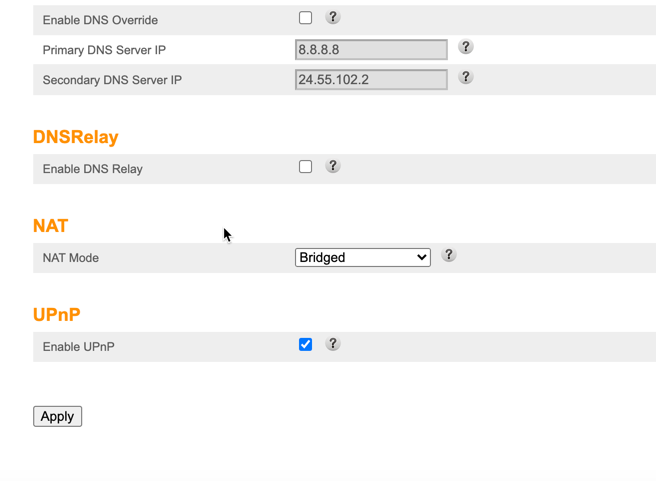View help for Enable DNS Relay
The height and width of the screenshot is (481, 656).
[333, 166]
